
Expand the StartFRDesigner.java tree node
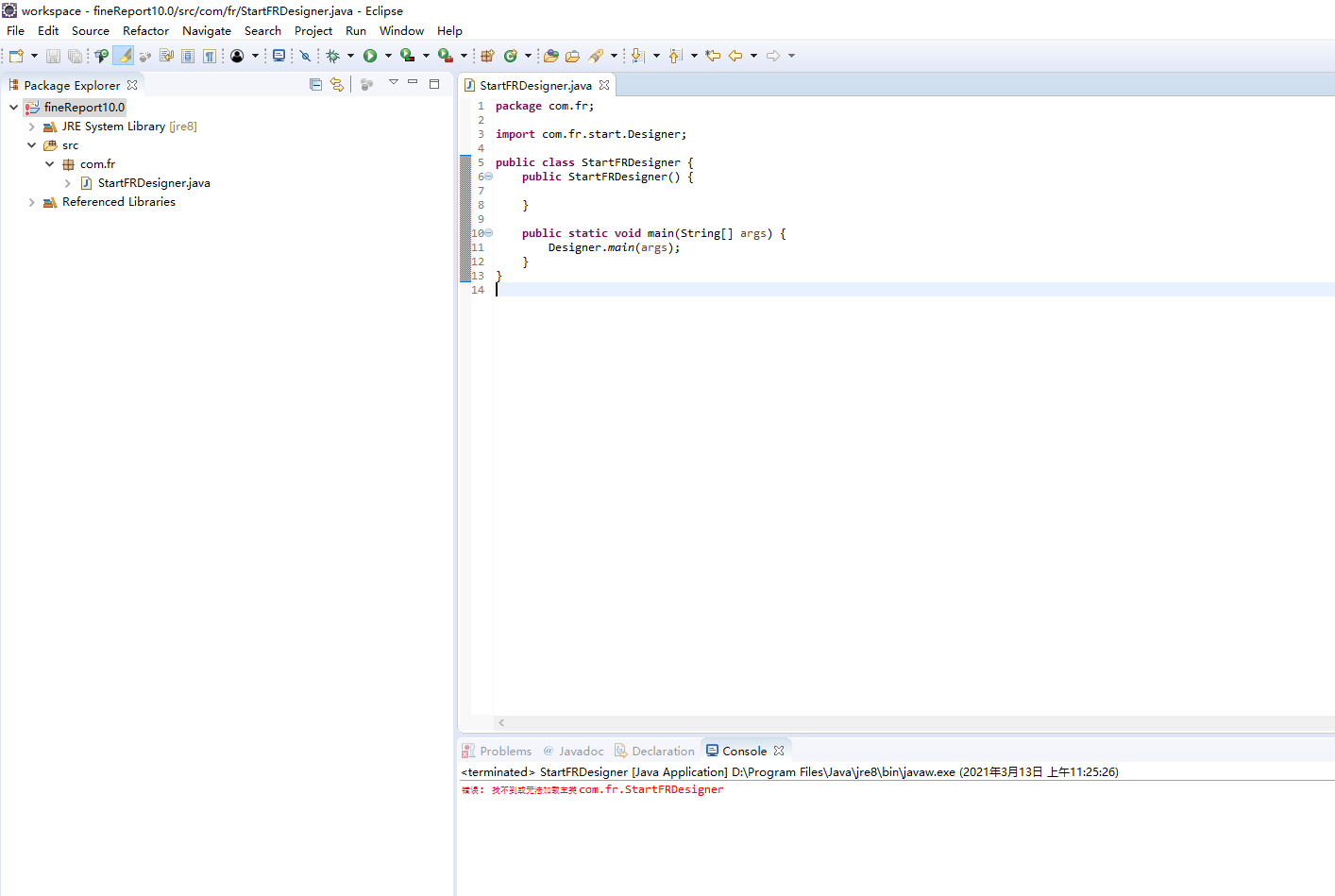68,183
